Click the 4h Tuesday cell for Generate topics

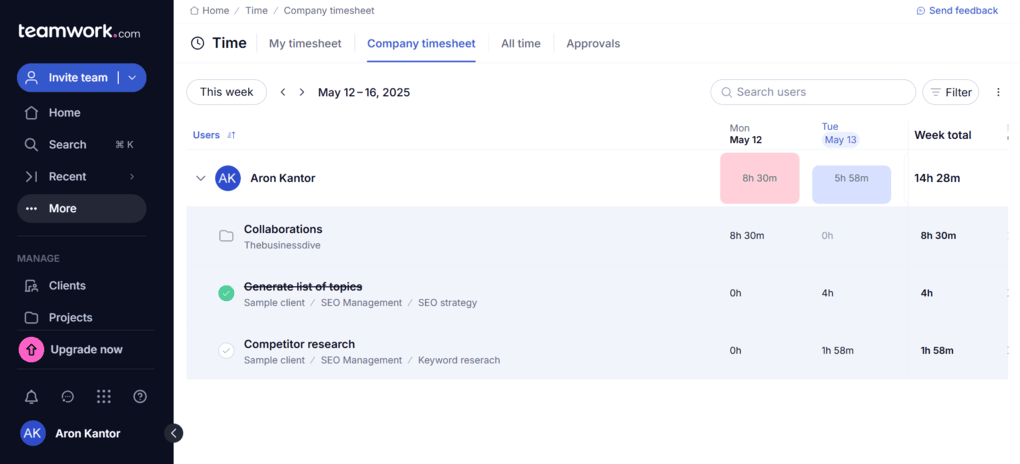pos(827,293)
